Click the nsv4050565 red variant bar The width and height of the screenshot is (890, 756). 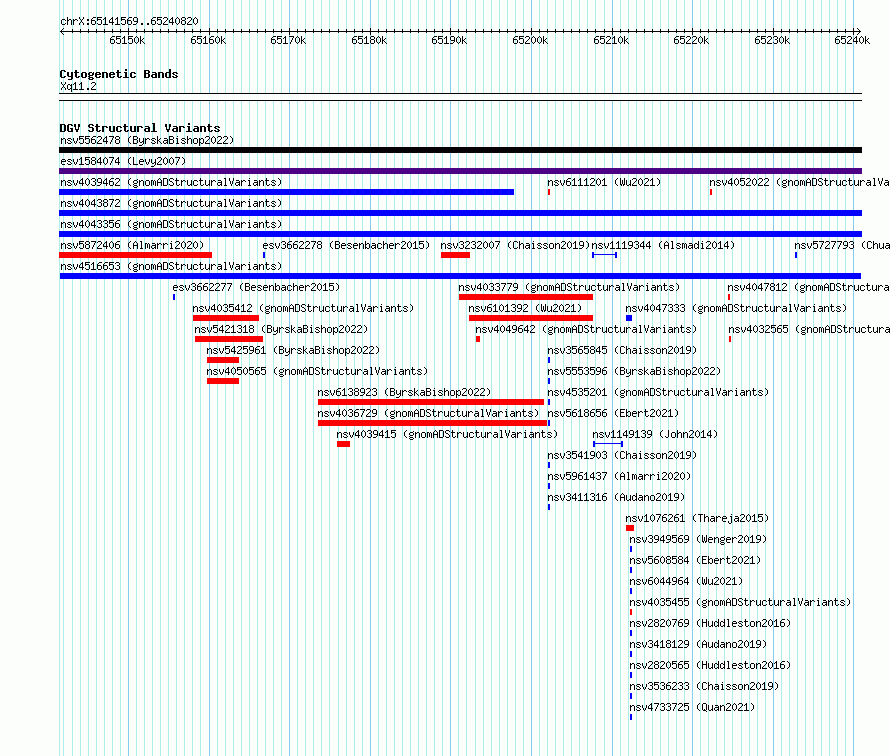click(223, 381)
